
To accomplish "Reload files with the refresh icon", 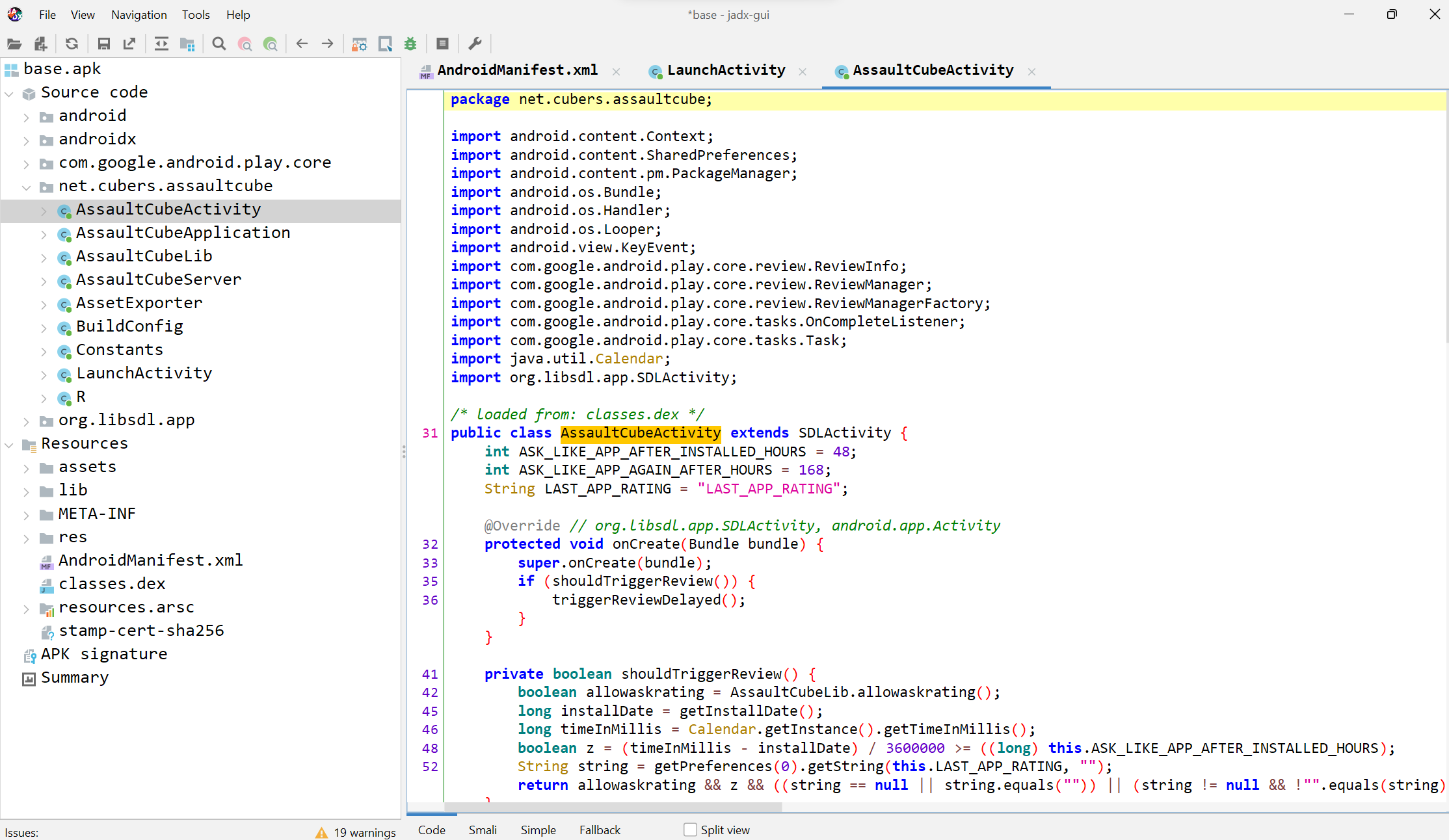I will (x=72, y=44).
